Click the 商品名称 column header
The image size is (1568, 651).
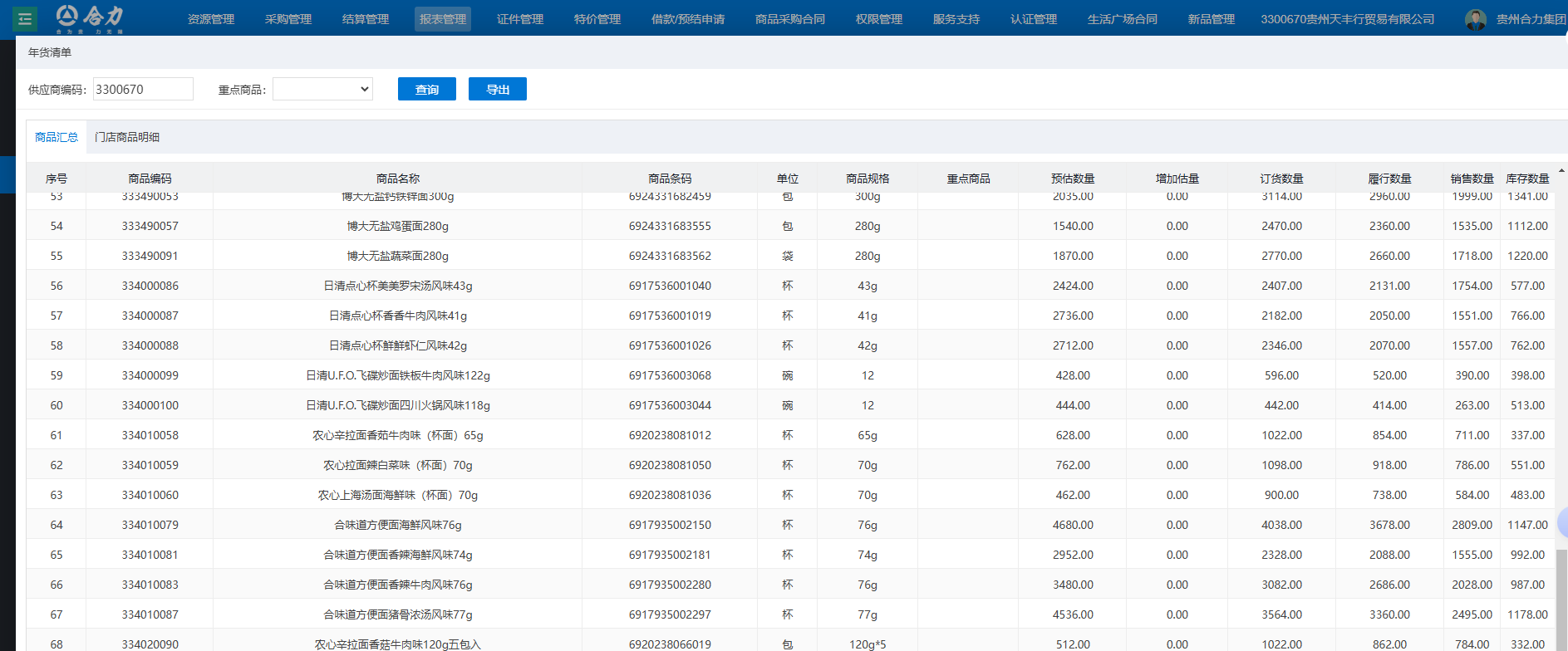[x=398, y=179]
